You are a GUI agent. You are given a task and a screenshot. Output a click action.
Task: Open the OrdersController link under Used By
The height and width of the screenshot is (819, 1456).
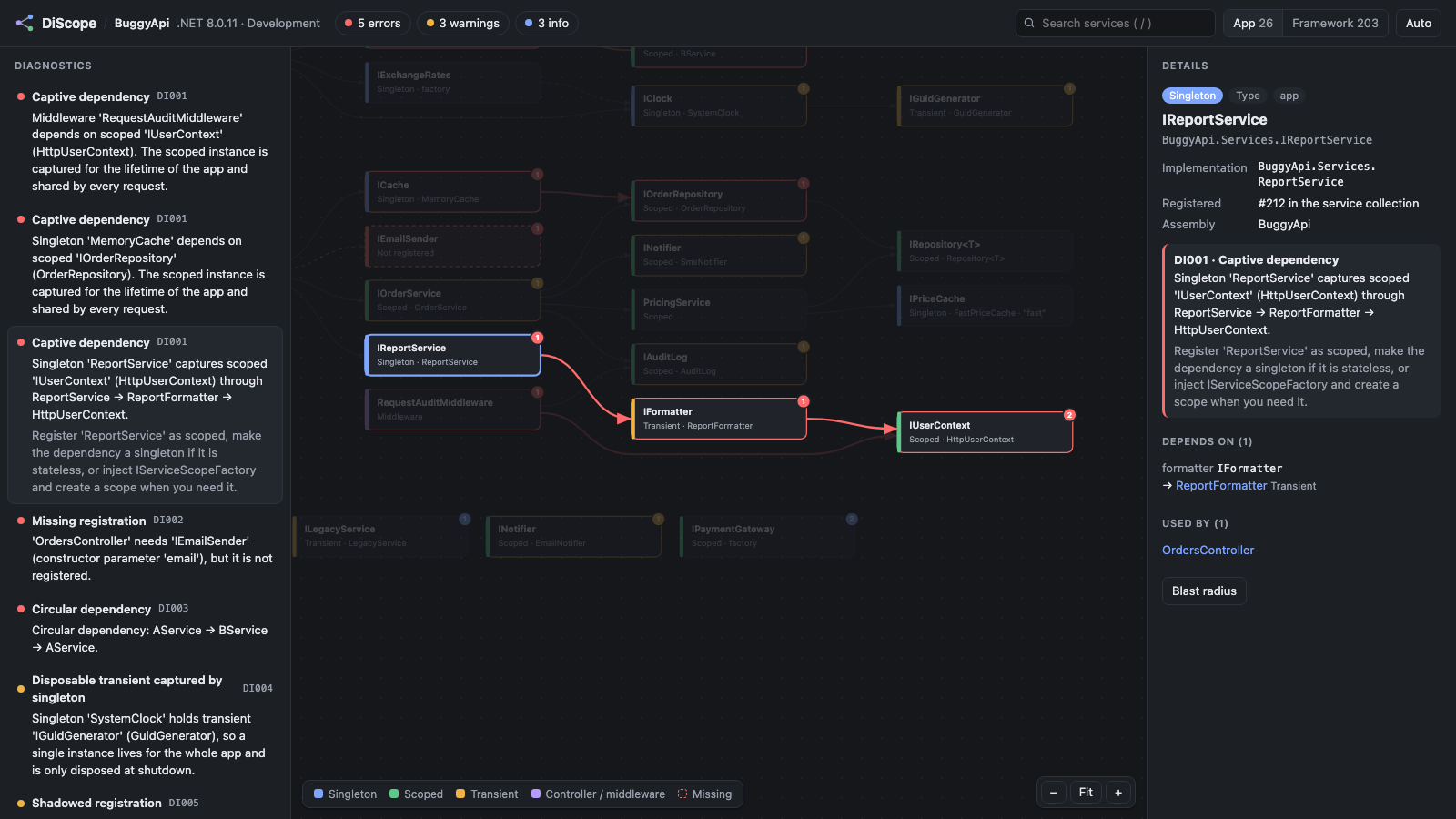click(x=1208, y=551)
